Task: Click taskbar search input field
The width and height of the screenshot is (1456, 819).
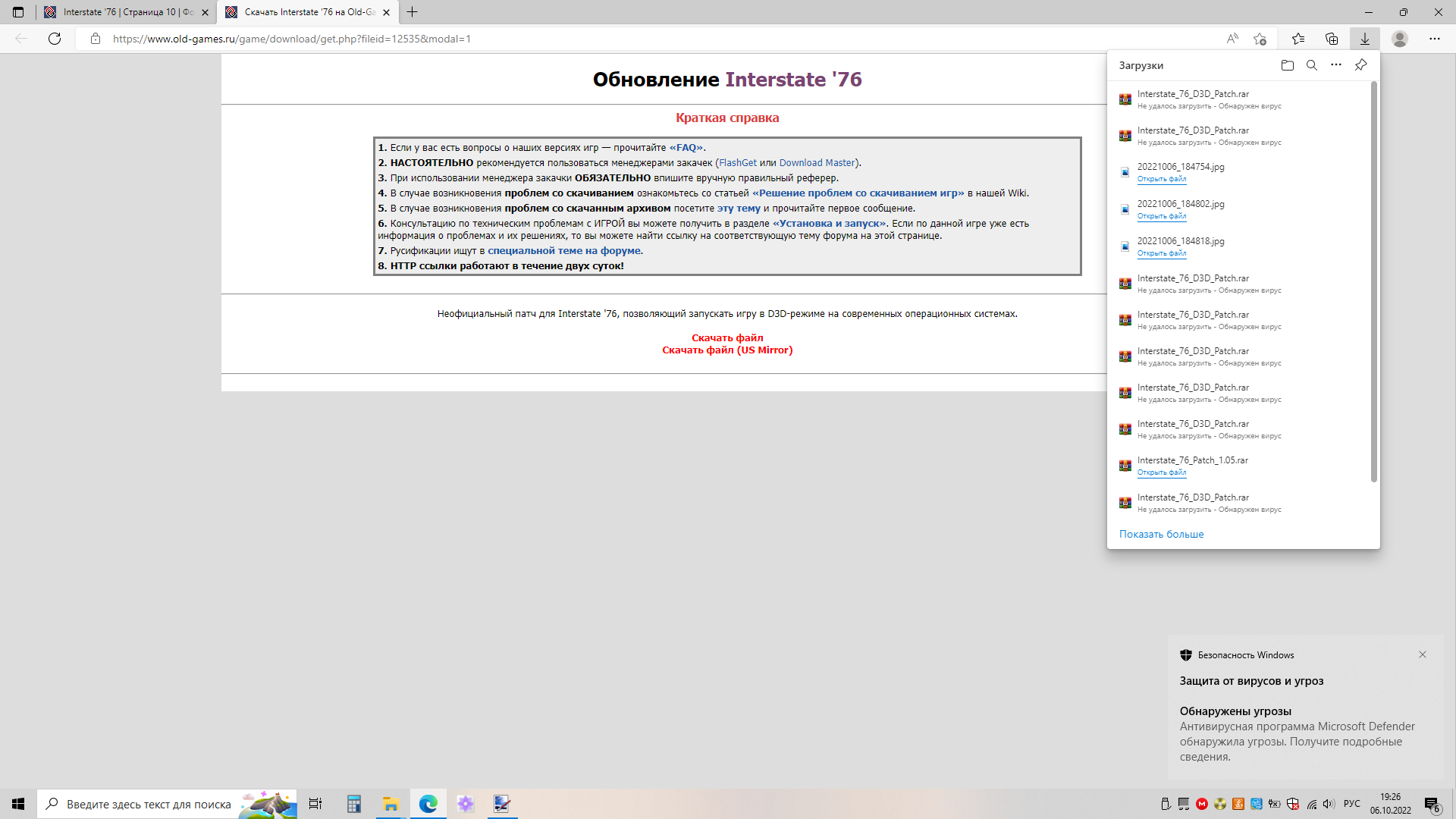Action: tap(148, 804)
